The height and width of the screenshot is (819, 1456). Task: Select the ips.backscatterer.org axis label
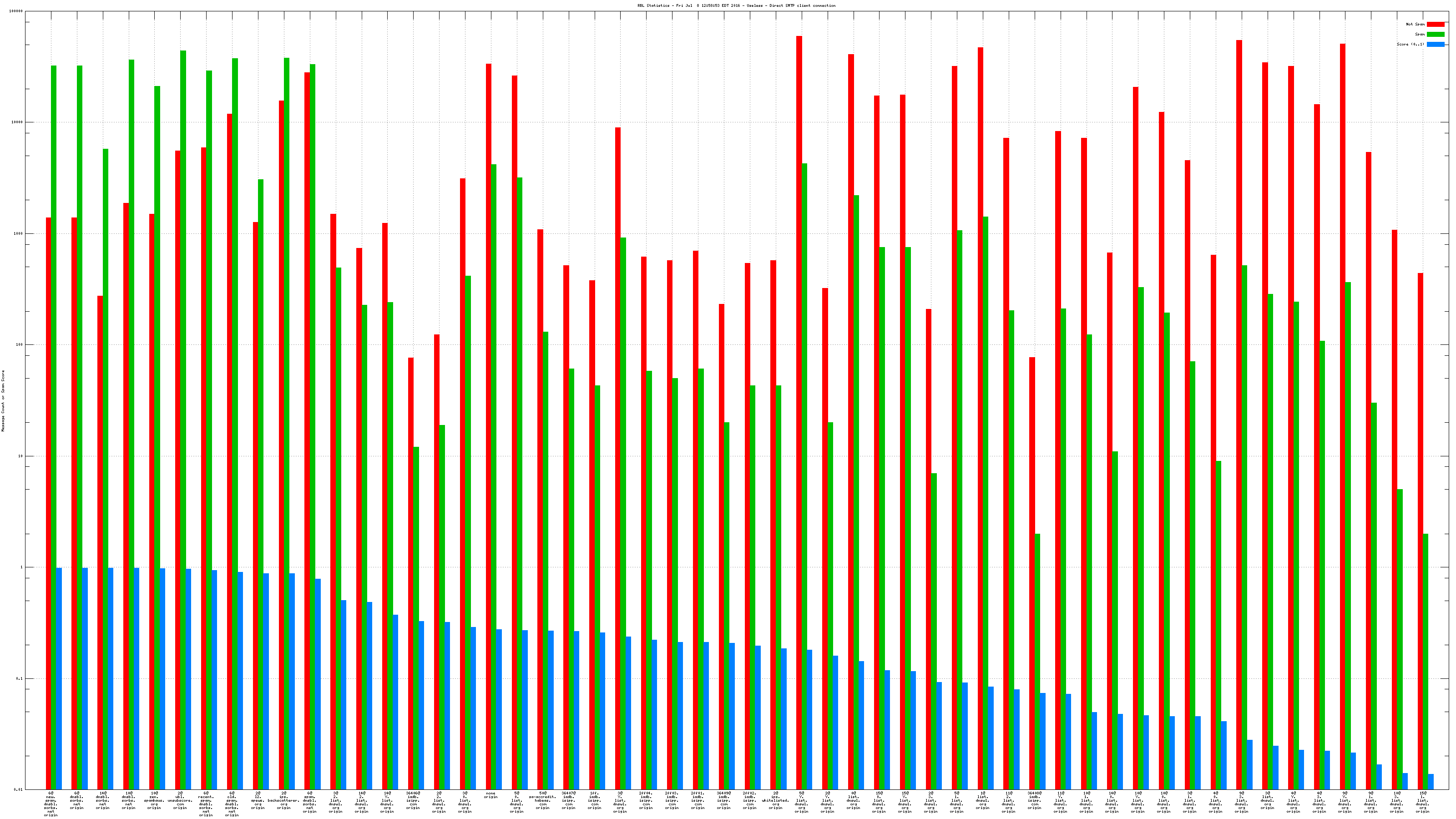(x=284, y=800)
